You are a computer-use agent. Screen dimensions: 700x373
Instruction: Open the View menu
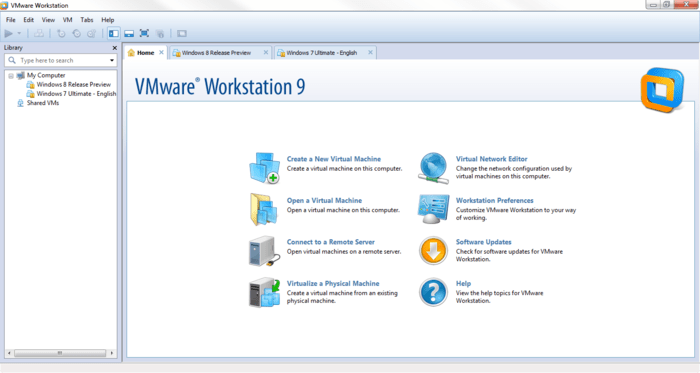(x=48, y=20)
